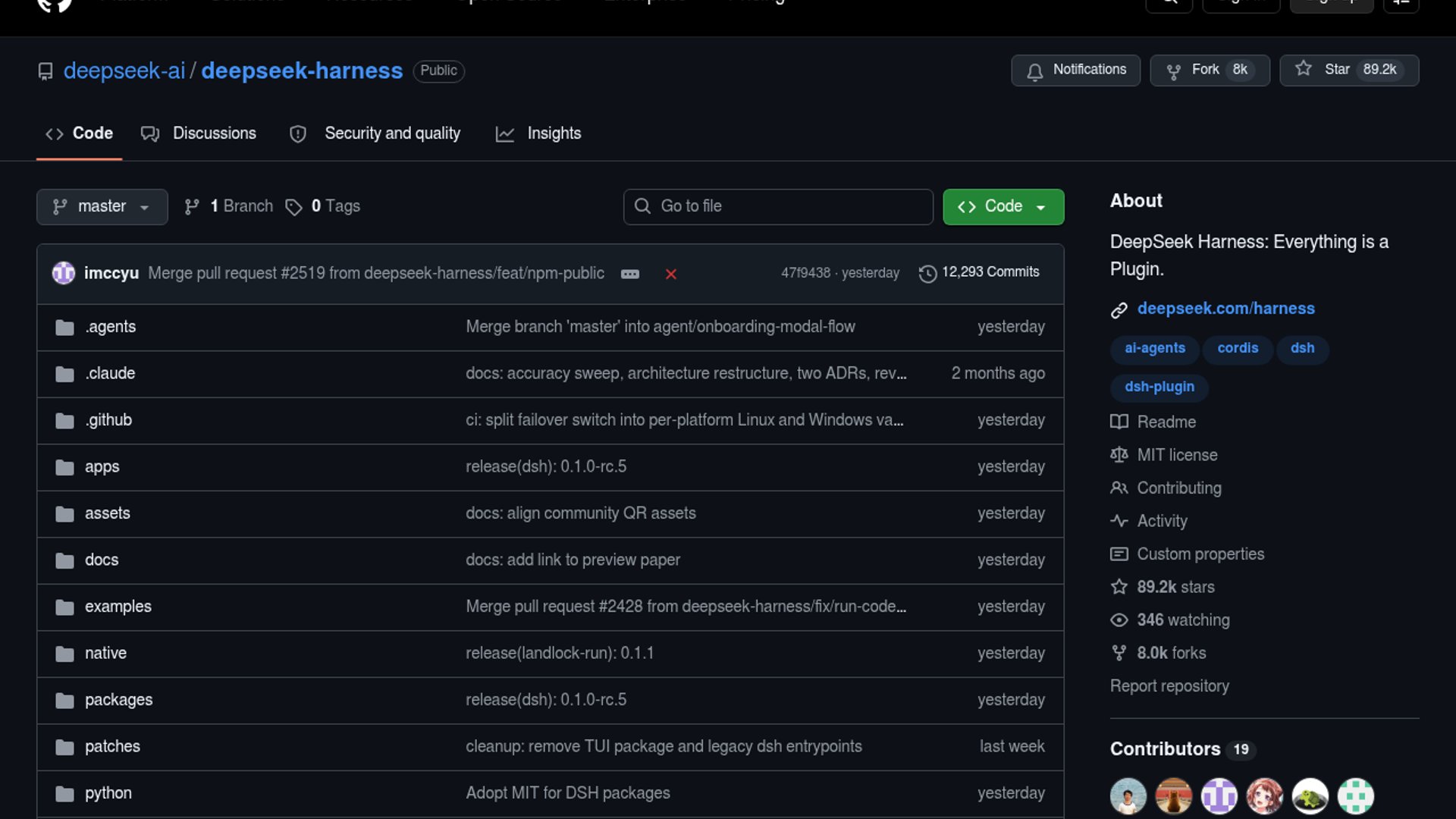Screen dimensions: 1456x819
Task: Focus the Go to file search field
Action: point(778,207)
